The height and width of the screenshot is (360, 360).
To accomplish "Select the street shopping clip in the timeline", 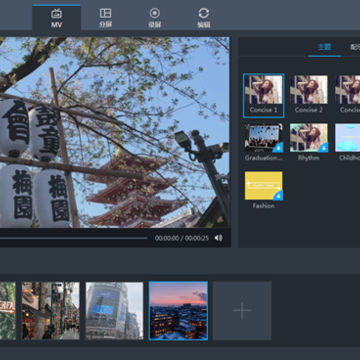I will click(51, 311).
